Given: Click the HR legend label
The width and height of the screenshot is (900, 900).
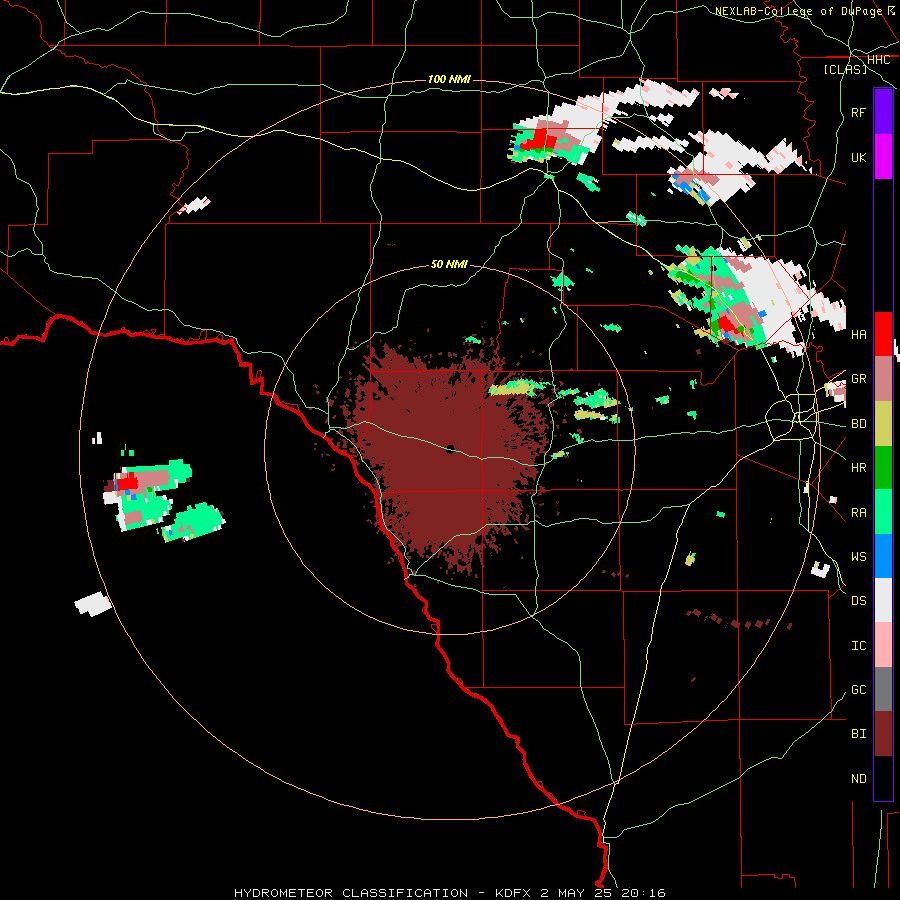Looking at the screenshot, I should (858, 468).
